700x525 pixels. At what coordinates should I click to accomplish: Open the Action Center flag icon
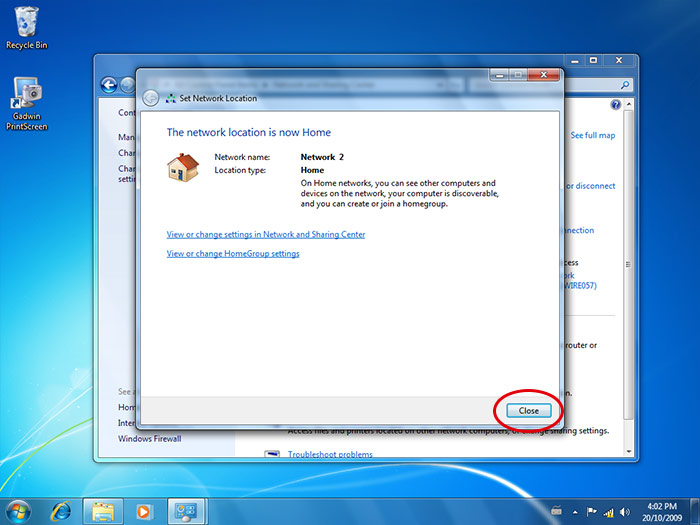coord(592,512)
